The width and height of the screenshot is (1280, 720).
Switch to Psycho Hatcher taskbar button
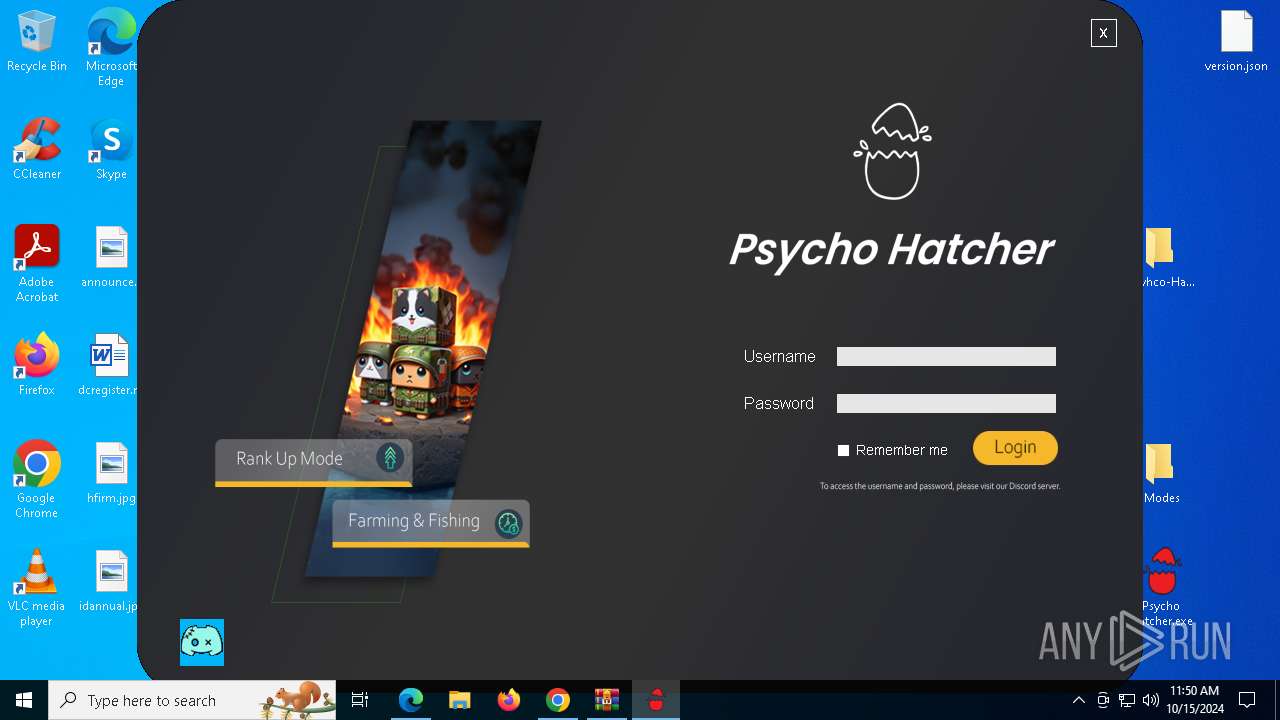[656, 700]
